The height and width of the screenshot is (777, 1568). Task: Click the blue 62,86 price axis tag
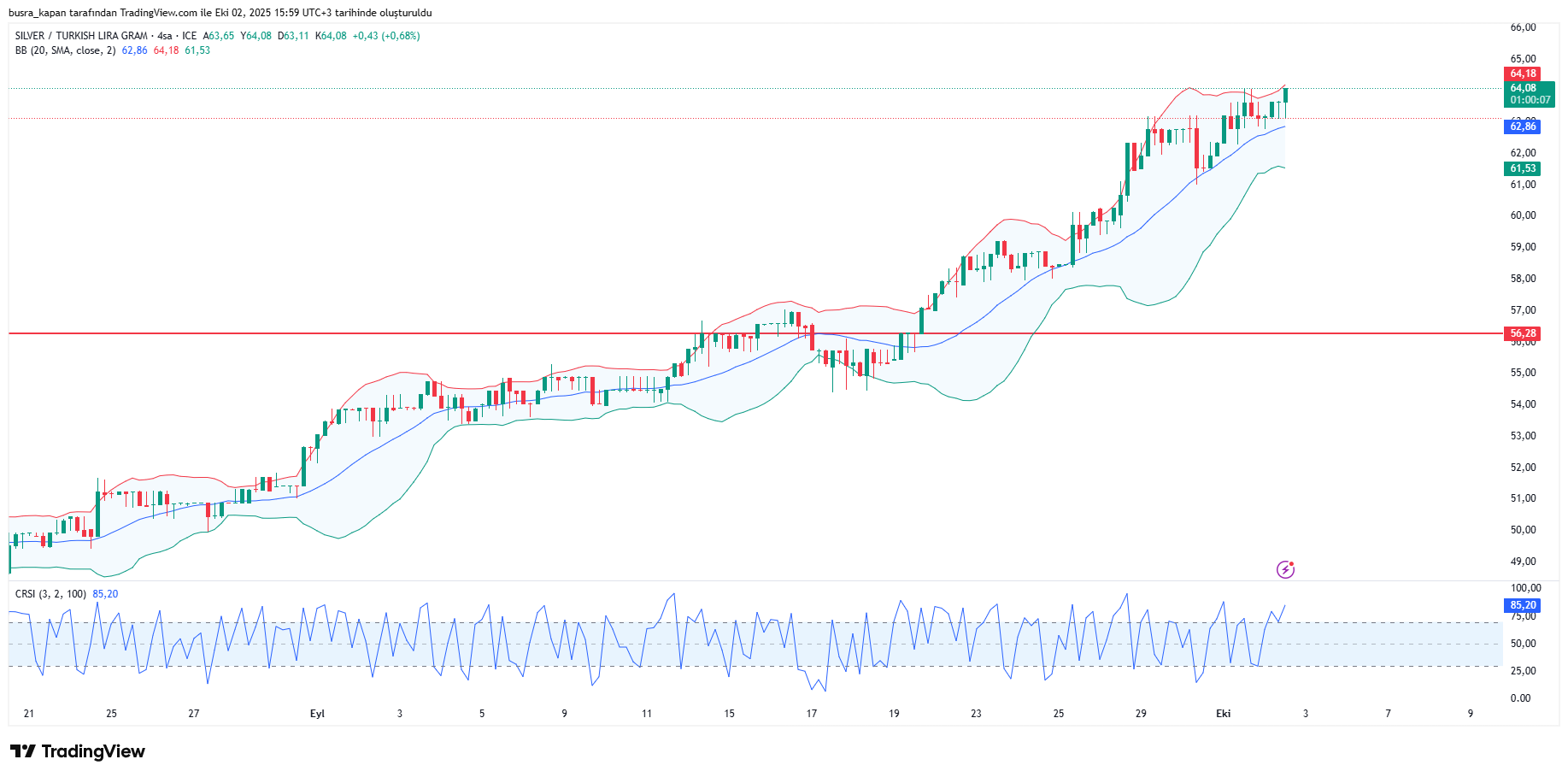pyautogui.click(x=1522, y=127)
